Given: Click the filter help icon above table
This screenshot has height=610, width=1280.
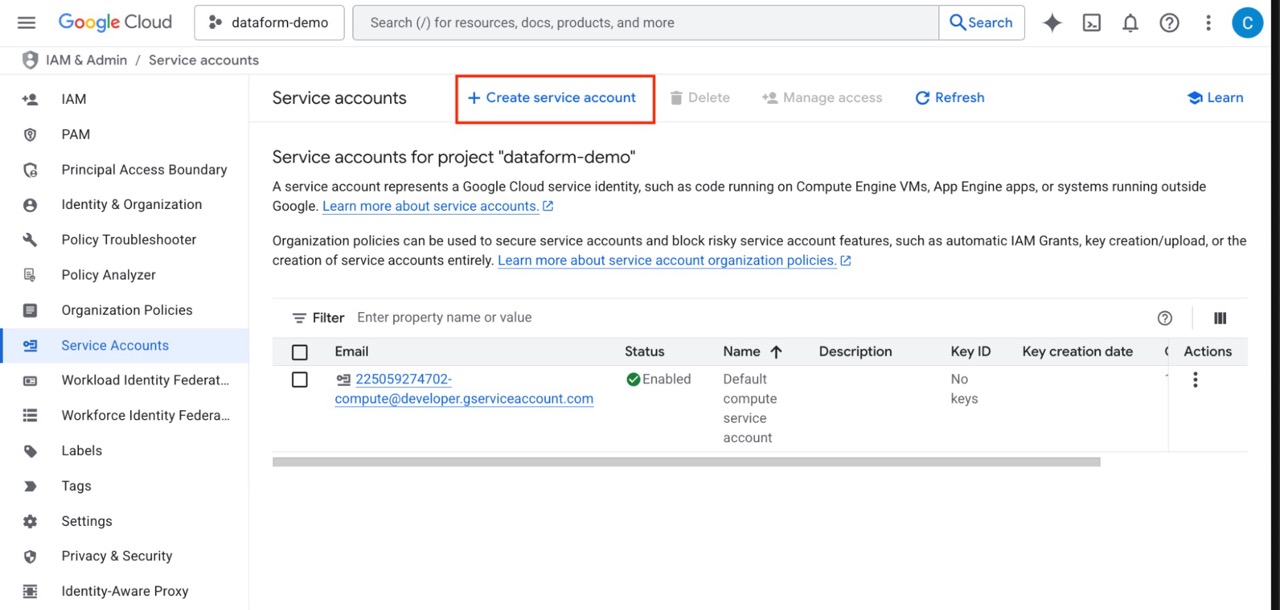Looking at the screenshot, I should pyautogui.click(x=1164, y=318).
